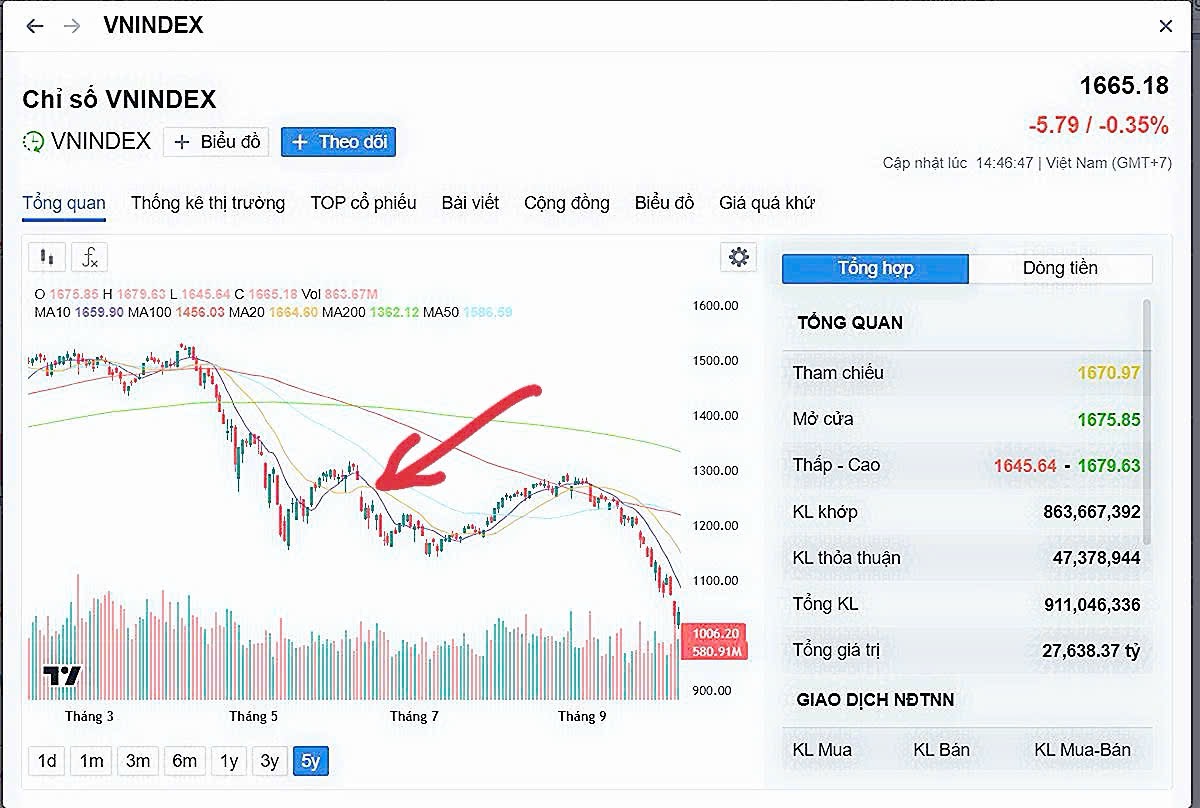Screen dimensions: 1200x808
Task: Open the candlestick chart type icon
Action: [46, 258]
